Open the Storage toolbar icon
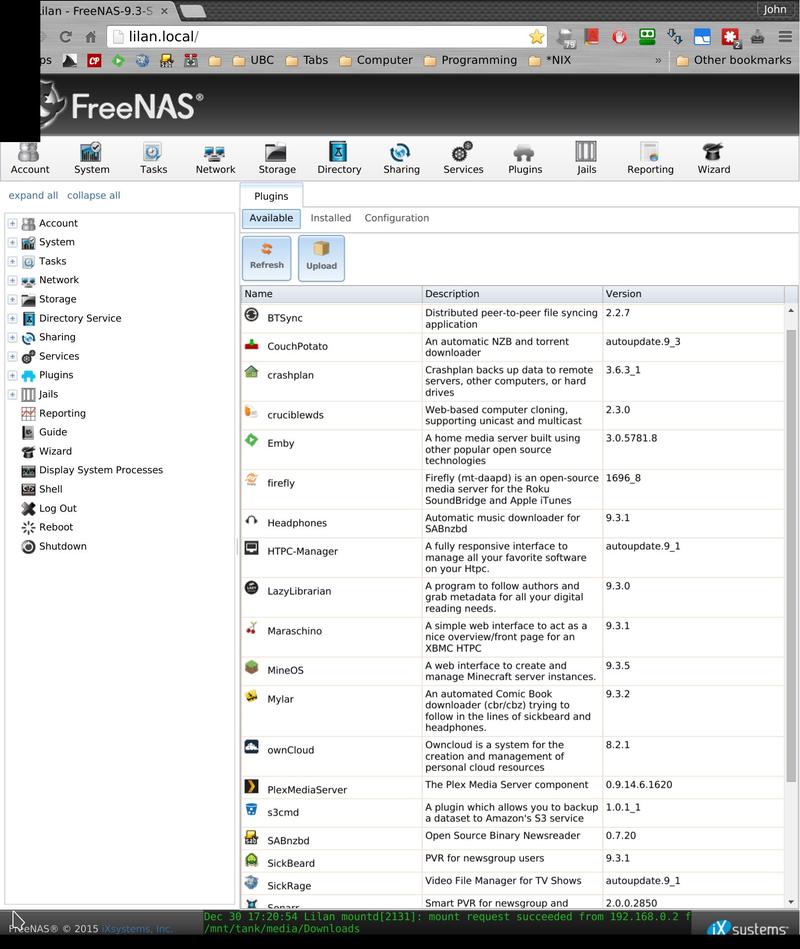Image resolution: width=800 pixels, height=949 pixels. (277, 158)
